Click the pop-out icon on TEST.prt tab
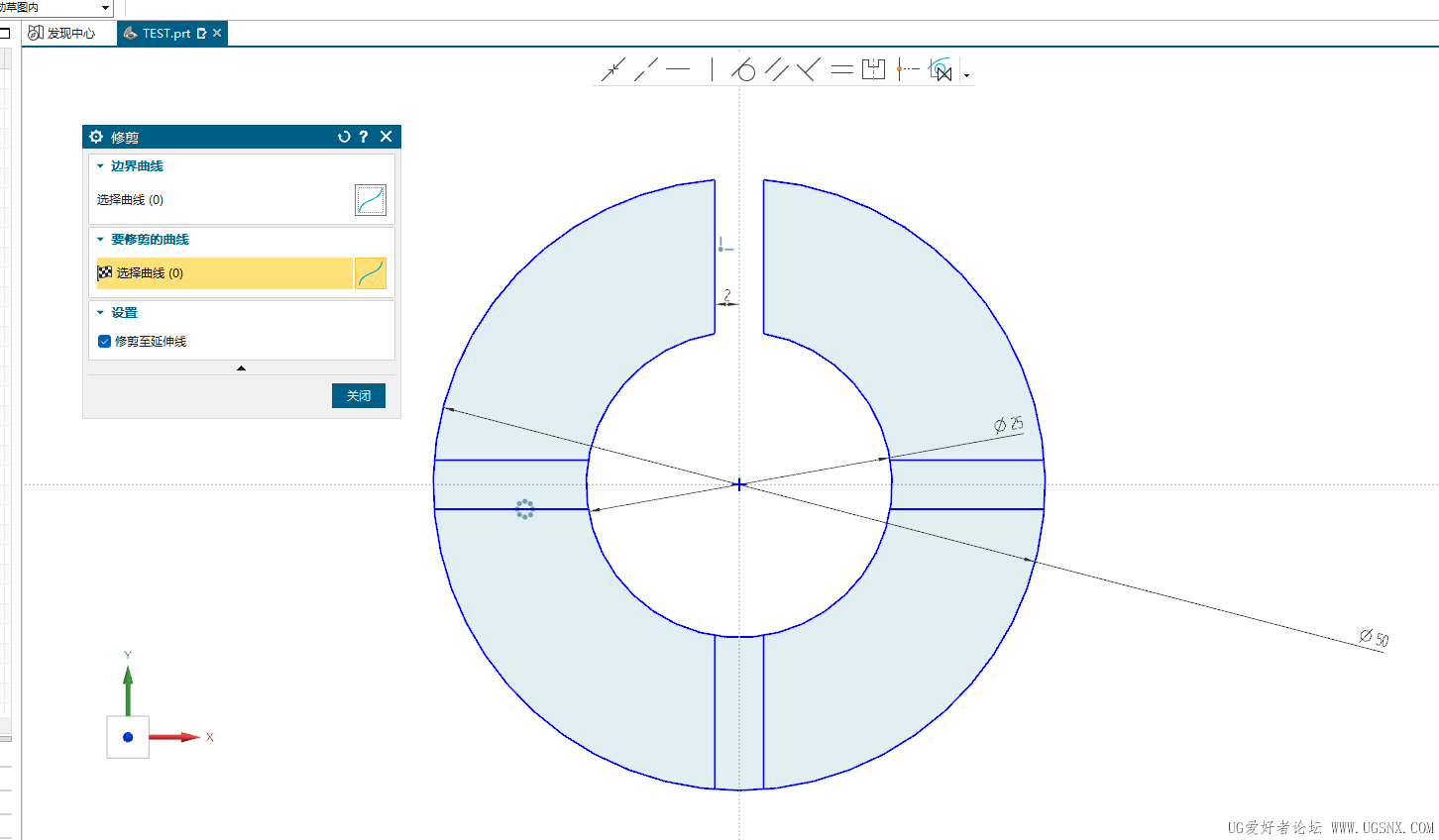1439x840 pixels. click(202, 33)
